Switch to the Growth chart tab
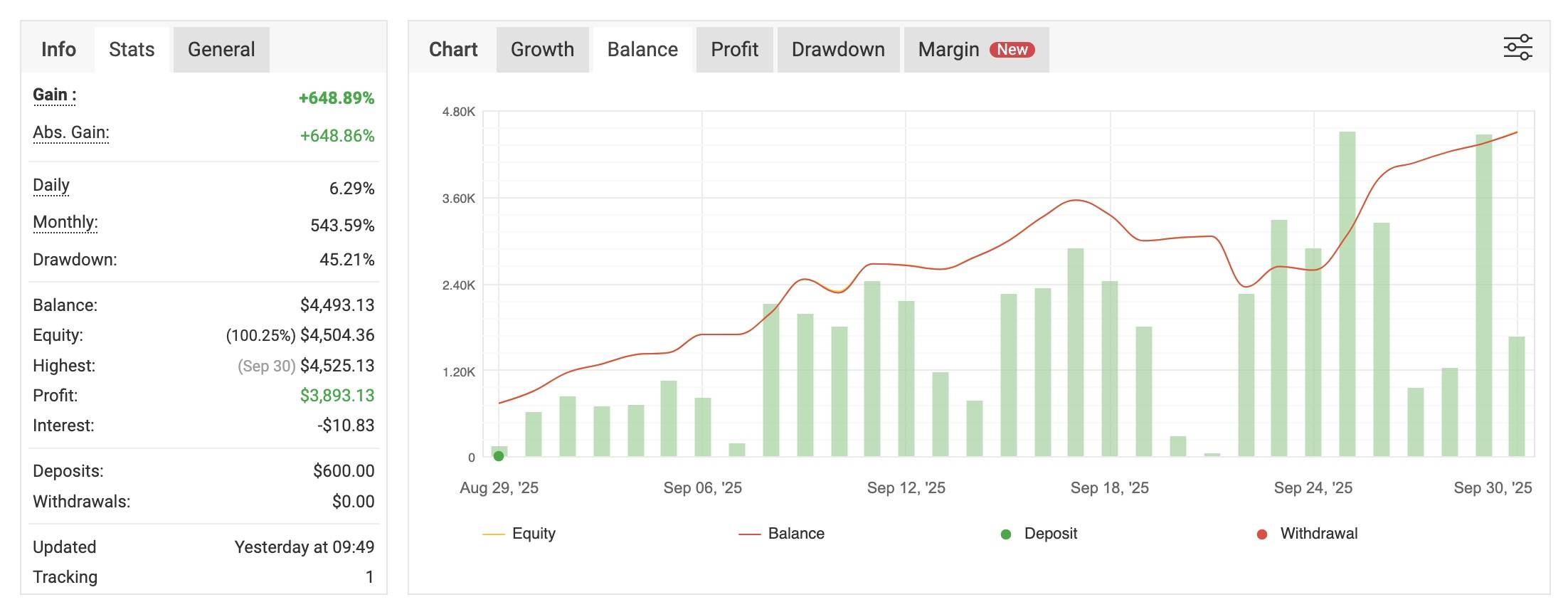This screenshot has width=1568, height=612. pos(542,50)
